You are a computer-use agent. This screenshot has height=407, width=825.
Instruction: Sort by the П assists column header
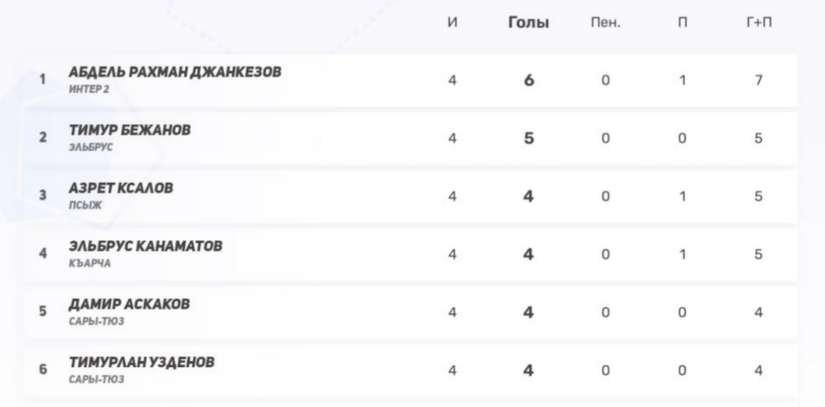[x=682, y=23]
